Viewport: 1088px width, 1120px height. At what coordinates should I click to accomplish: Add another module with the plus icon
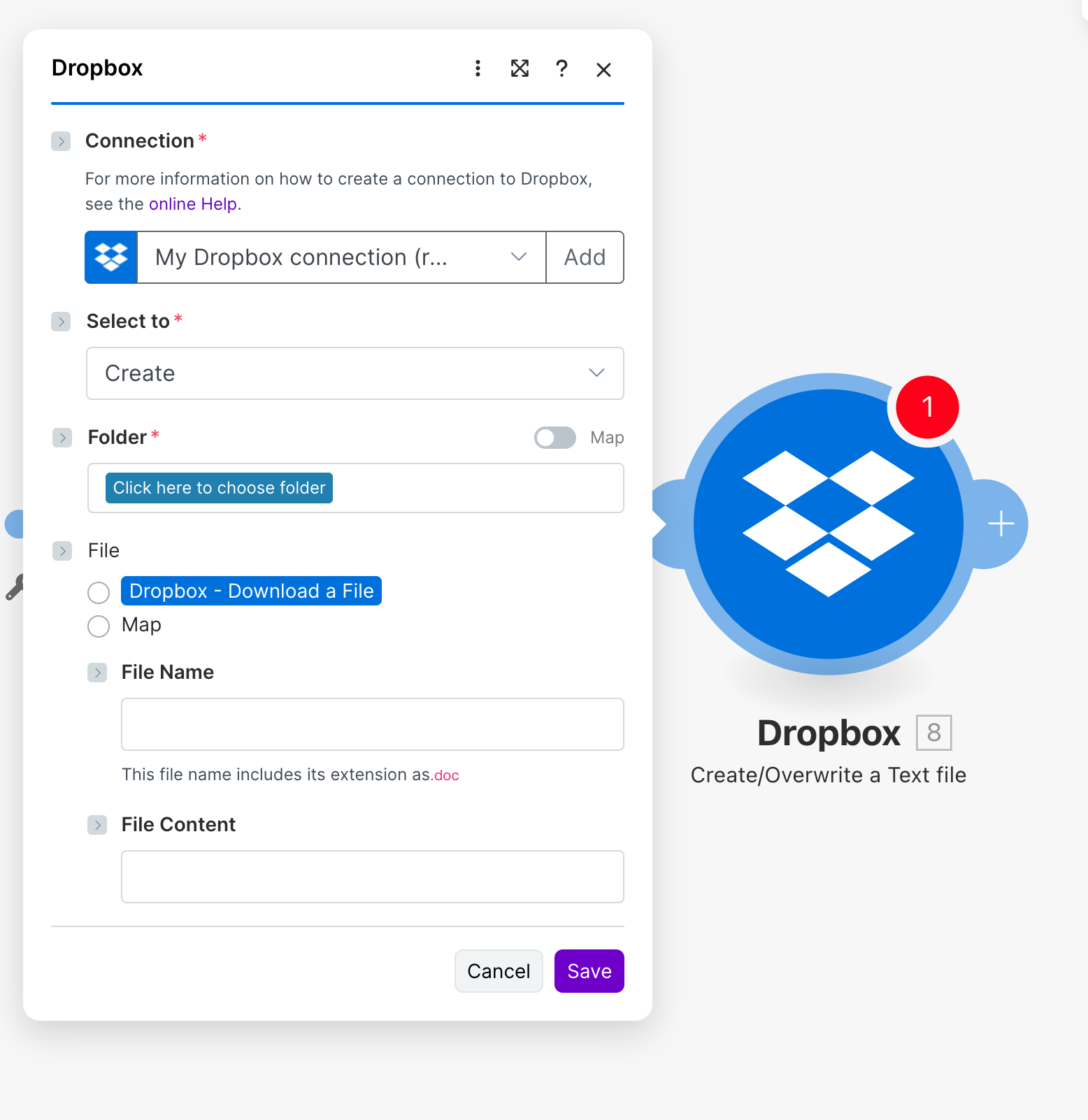click(x=1001, y=524)
